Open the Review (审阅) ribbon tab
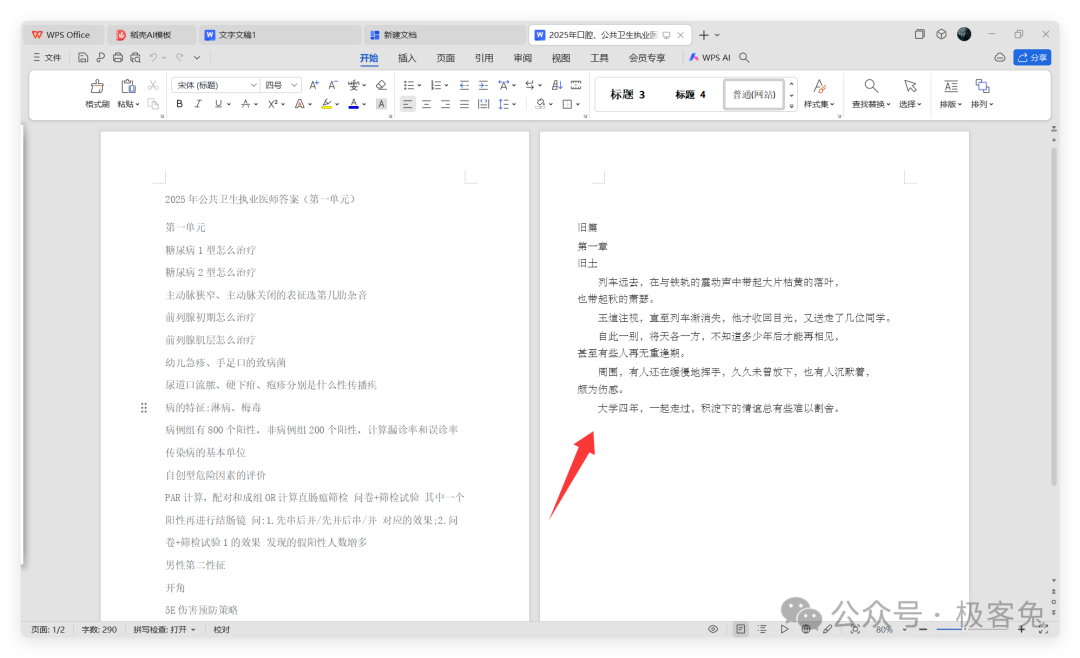The image size is (1080, 658). coord(523,58)
